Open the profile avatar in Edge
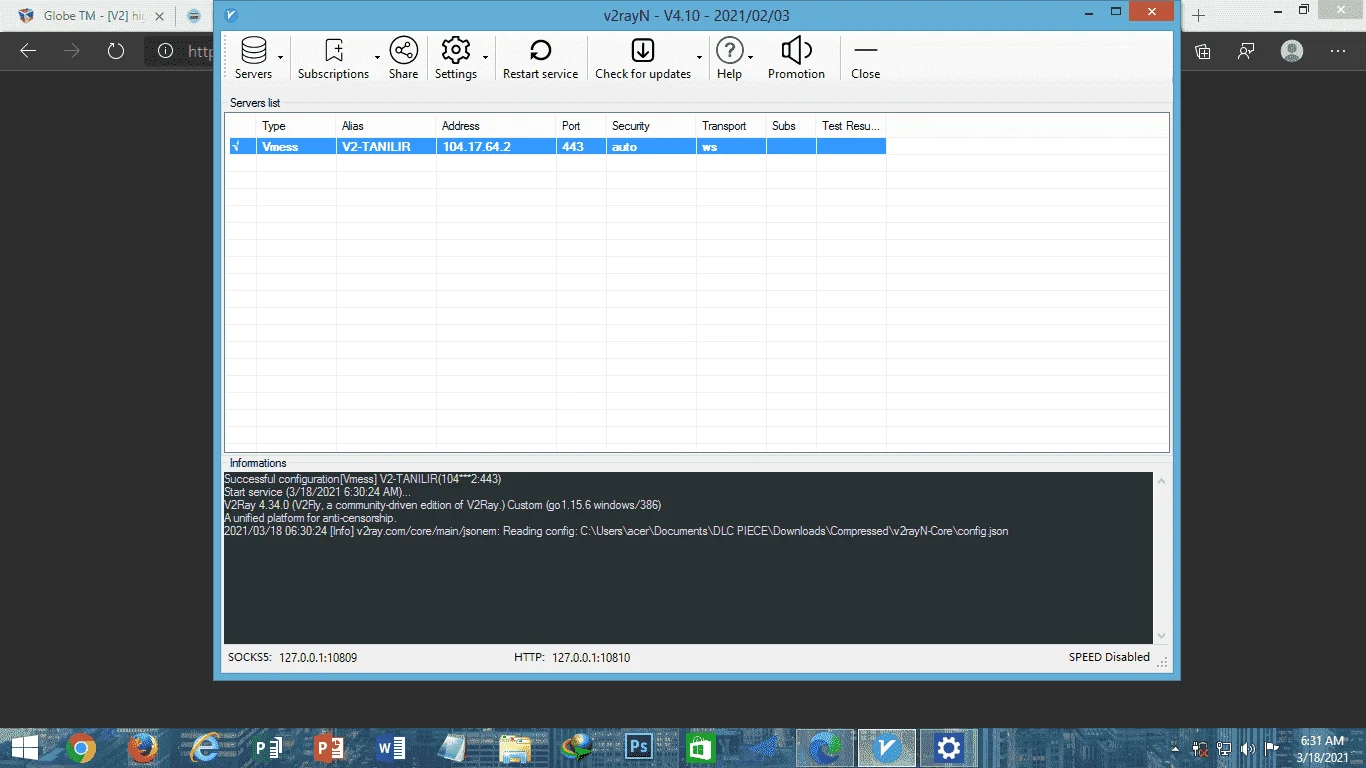The image size is (1366, 768). click(x=1292, y=51)
